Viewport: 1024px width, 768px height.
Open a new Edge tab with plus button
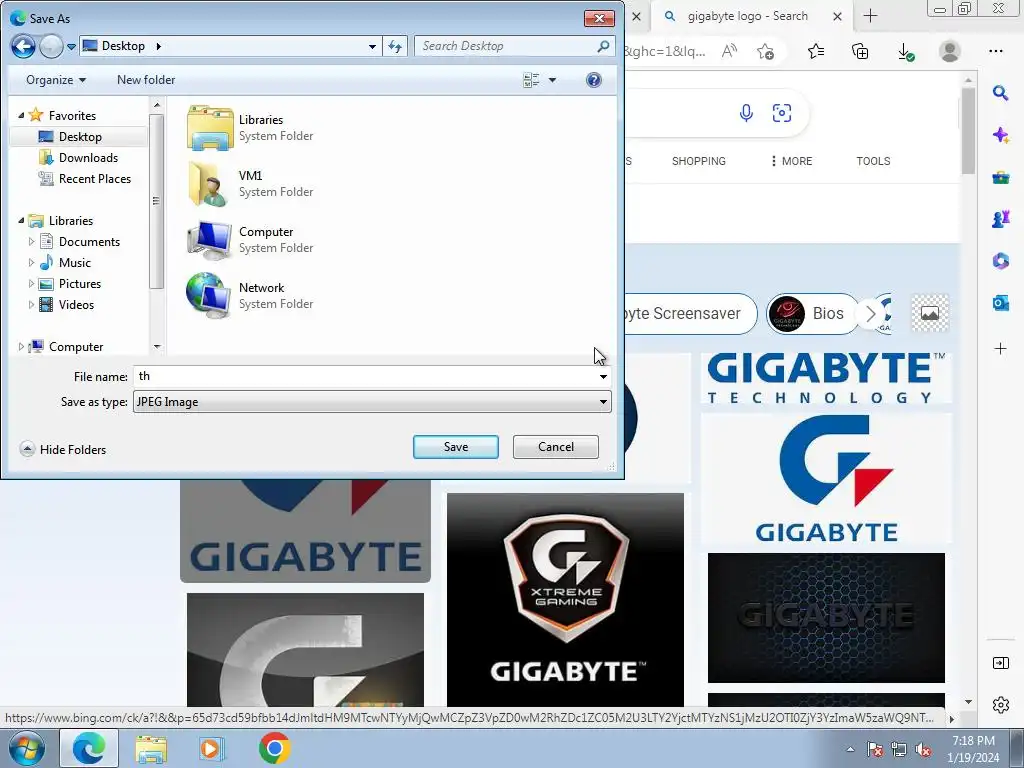tap(871, 16)
